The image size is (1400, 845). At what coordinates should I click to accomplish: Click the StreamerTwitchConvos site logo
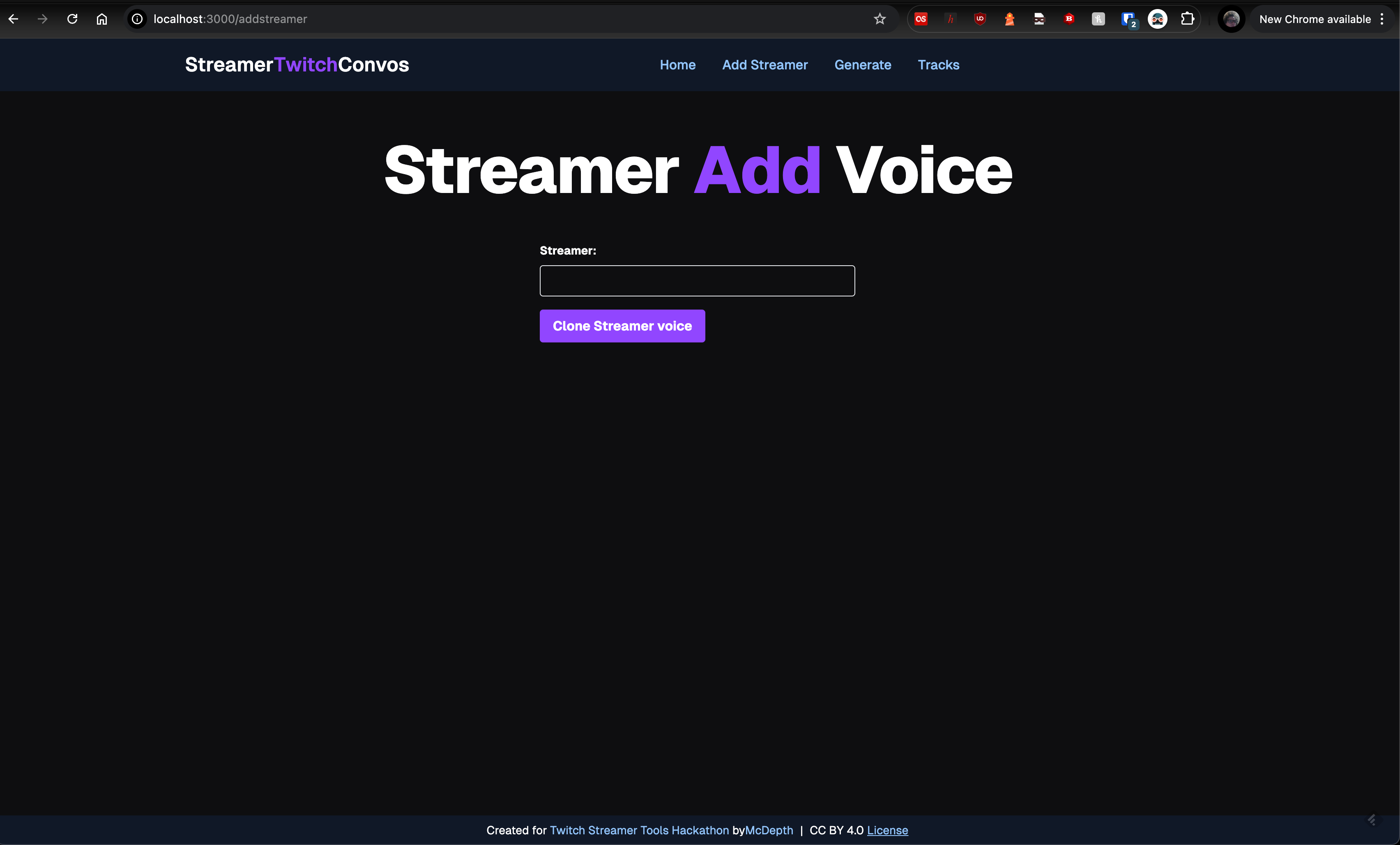tap(297, 65)
